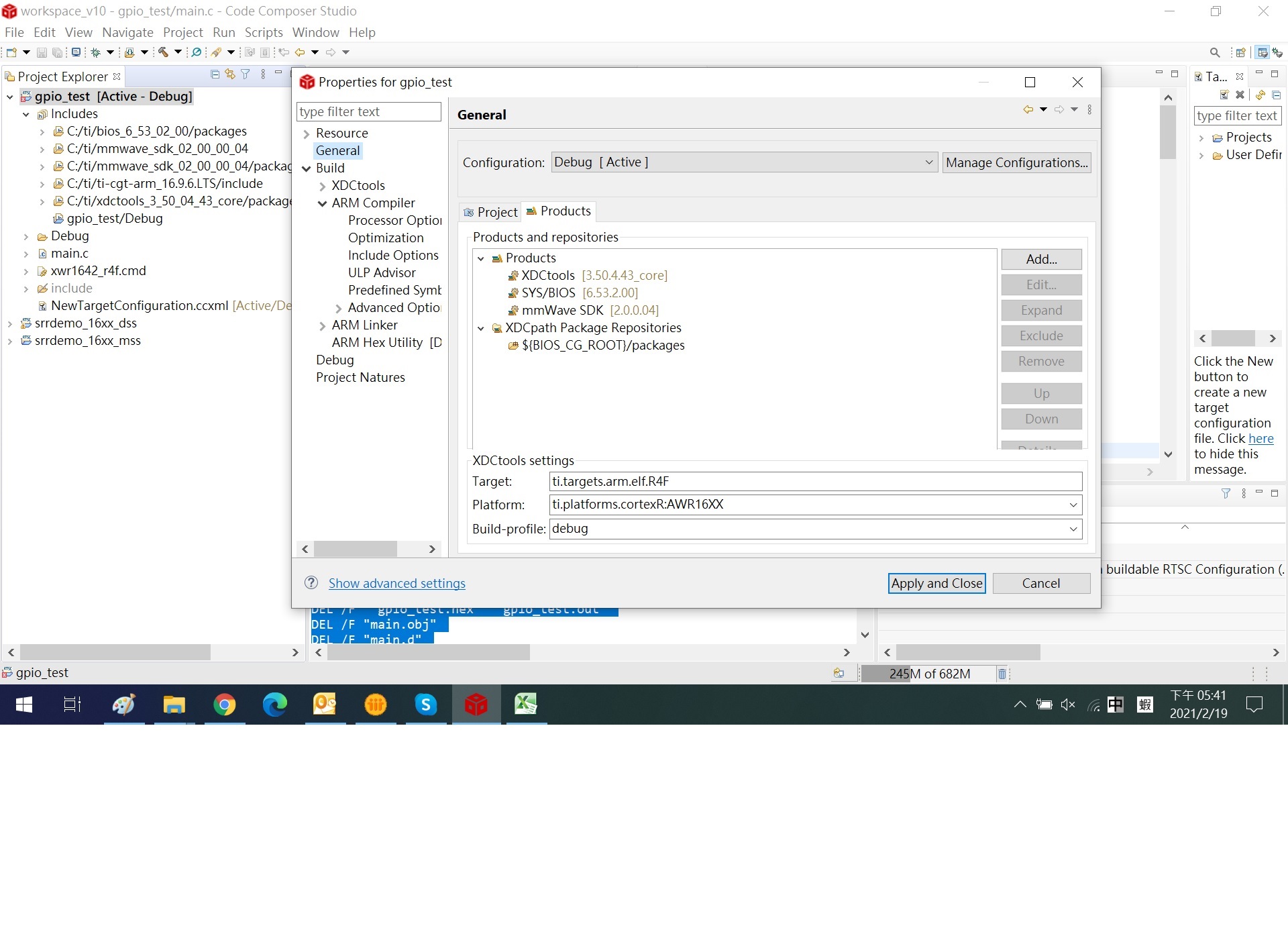This screenshot has width=1288, height=934.
Task: Click the properties type filter text field
Action: (368, 111)
